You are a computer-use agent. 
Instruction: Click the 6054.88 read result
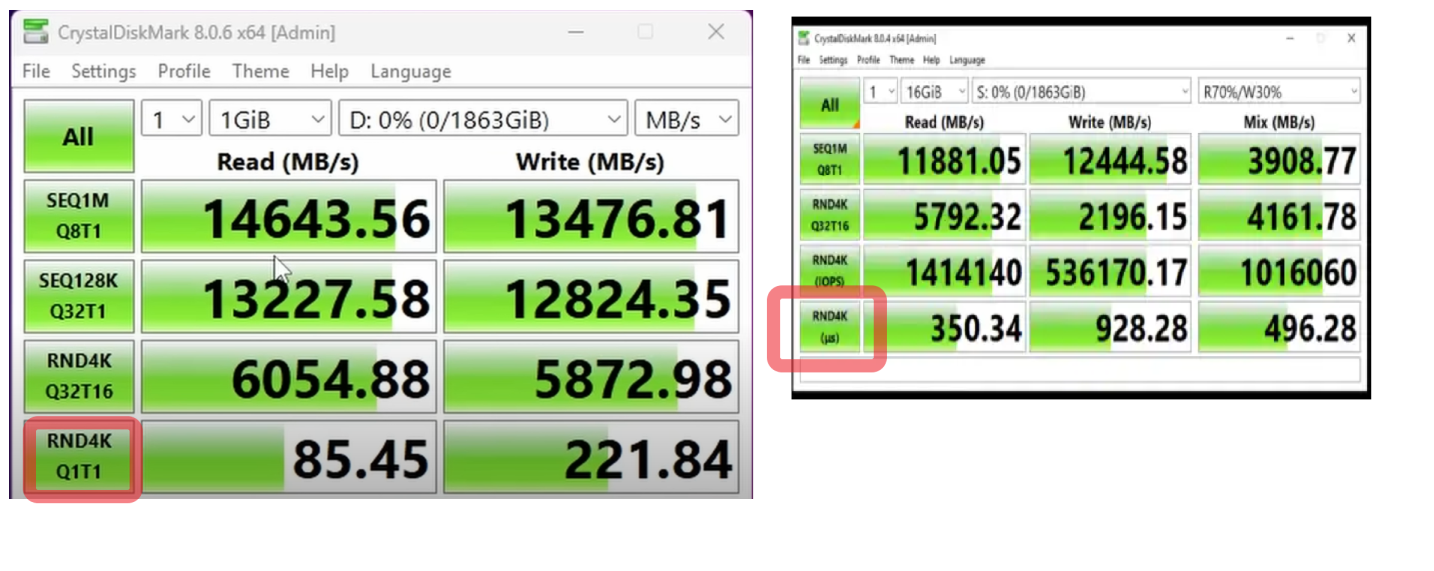click(x=288, y=376)
